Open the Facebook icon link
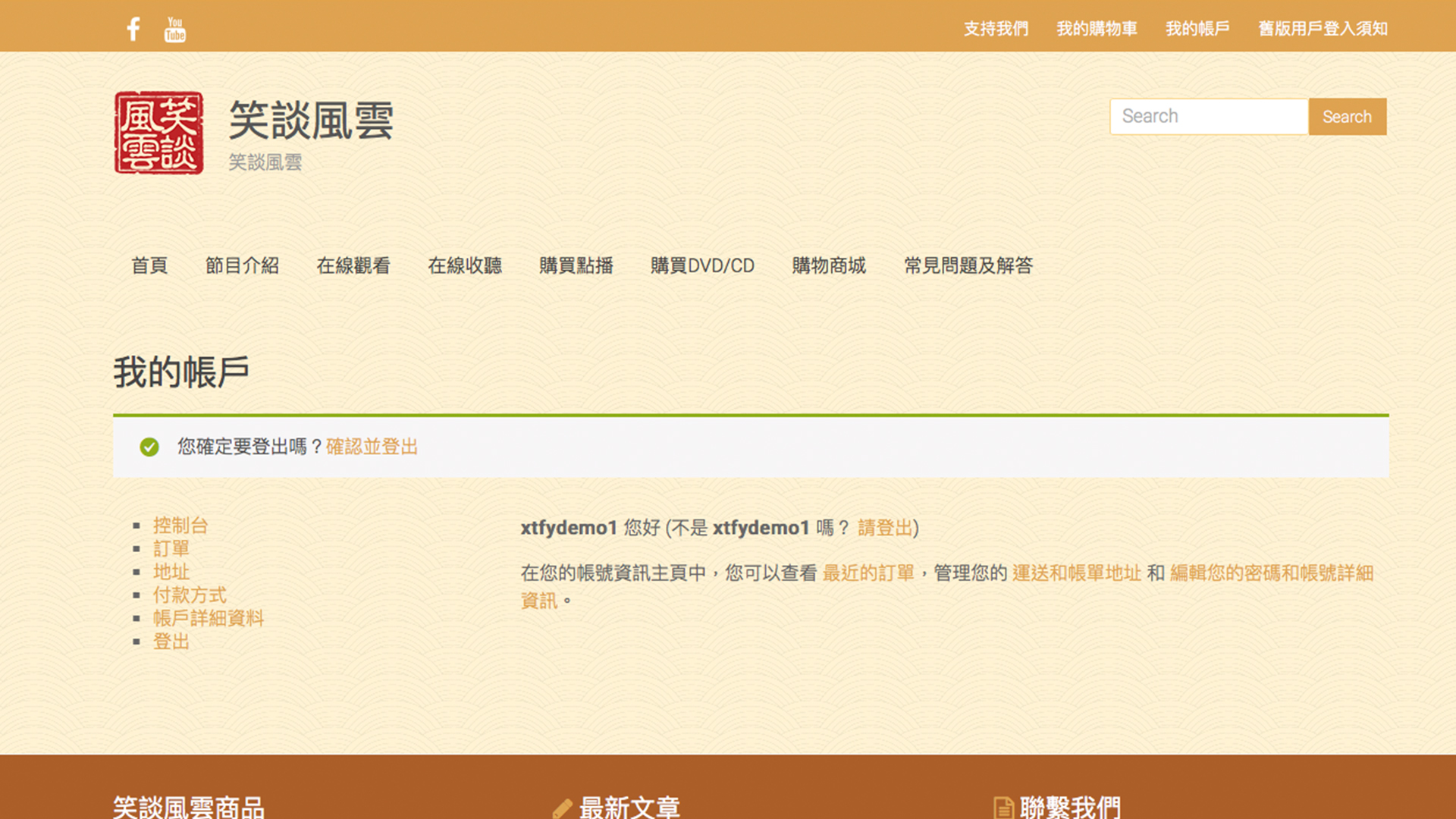The image size is (1456, 819). [133, 29]
